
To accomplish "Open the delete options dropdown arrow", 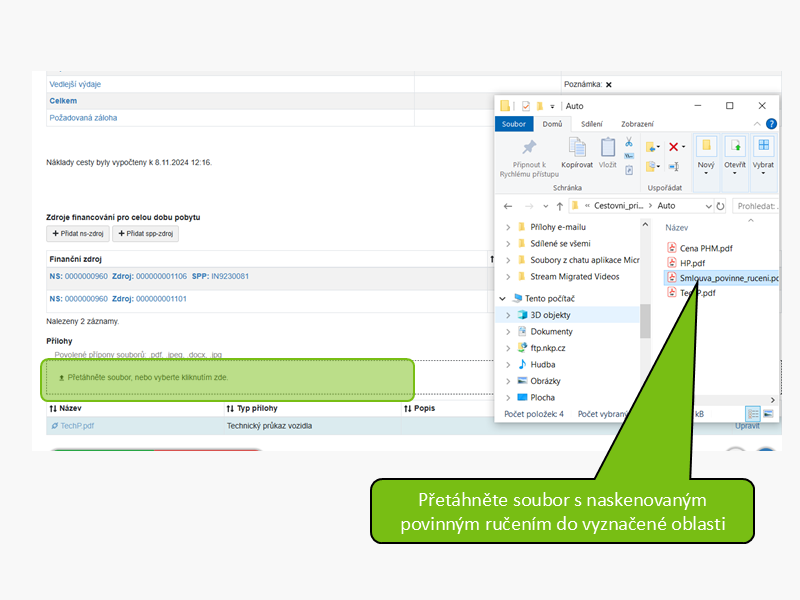I will pyautogui.click(x=684, y=147).
